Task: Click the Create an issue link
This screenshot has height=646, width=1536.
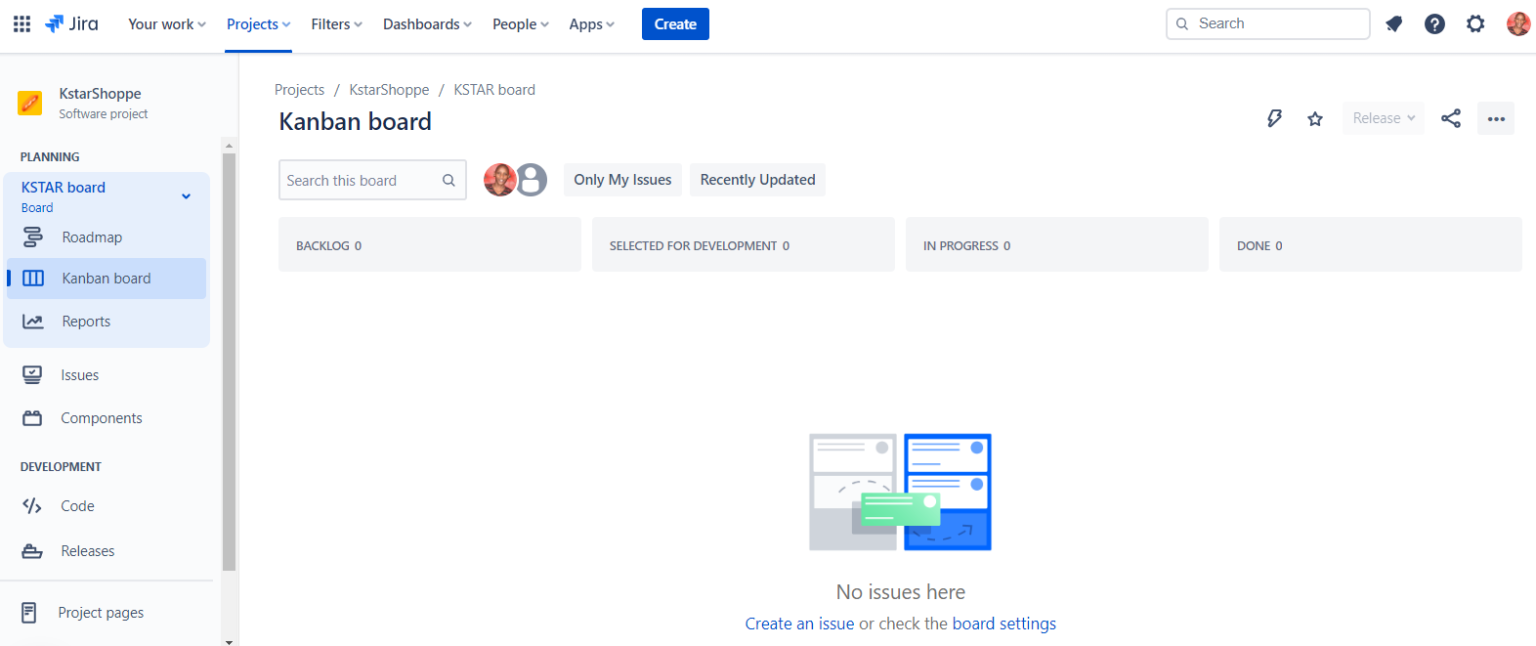Action: coord(799,623)
